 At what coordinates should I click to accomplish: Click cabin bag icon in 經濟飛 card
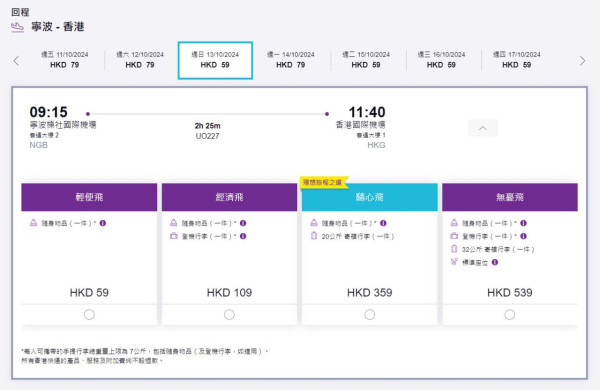(x=174, y=236)
